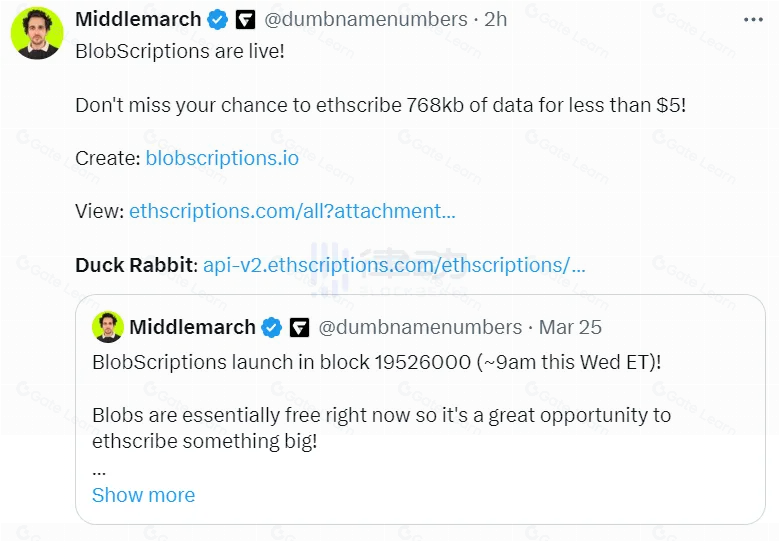This screenshot has width=779, height=541.
Task: Click the main tweet's profile avatar
Action: 37,32
